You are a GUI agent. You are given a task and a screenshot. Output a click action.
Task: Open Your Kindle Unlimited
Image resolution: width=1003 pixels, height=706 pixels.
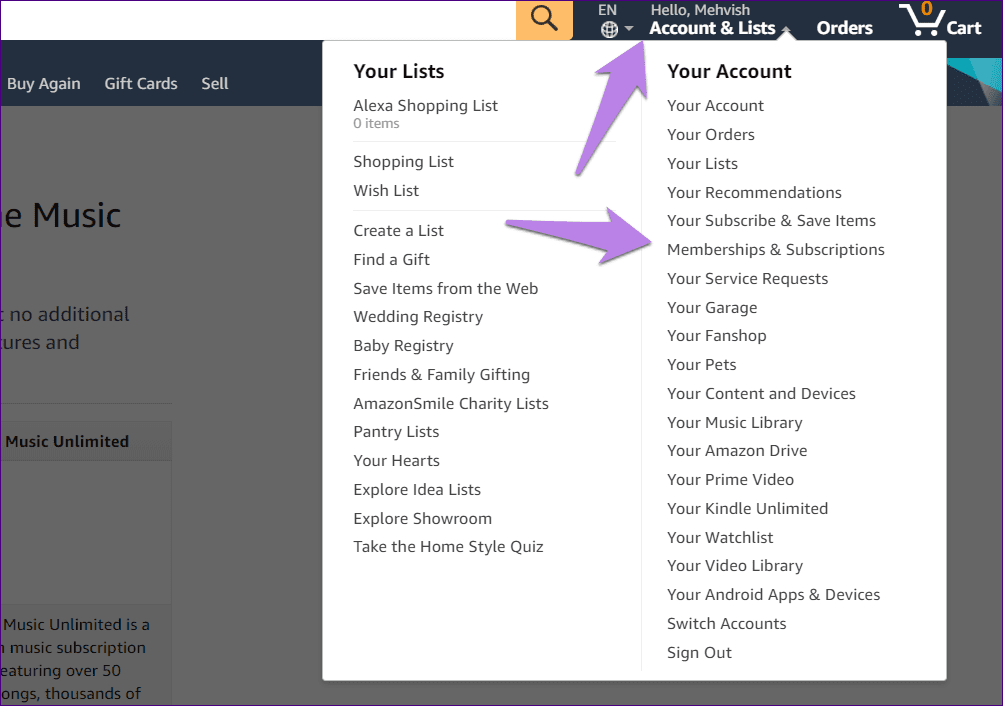748,509
